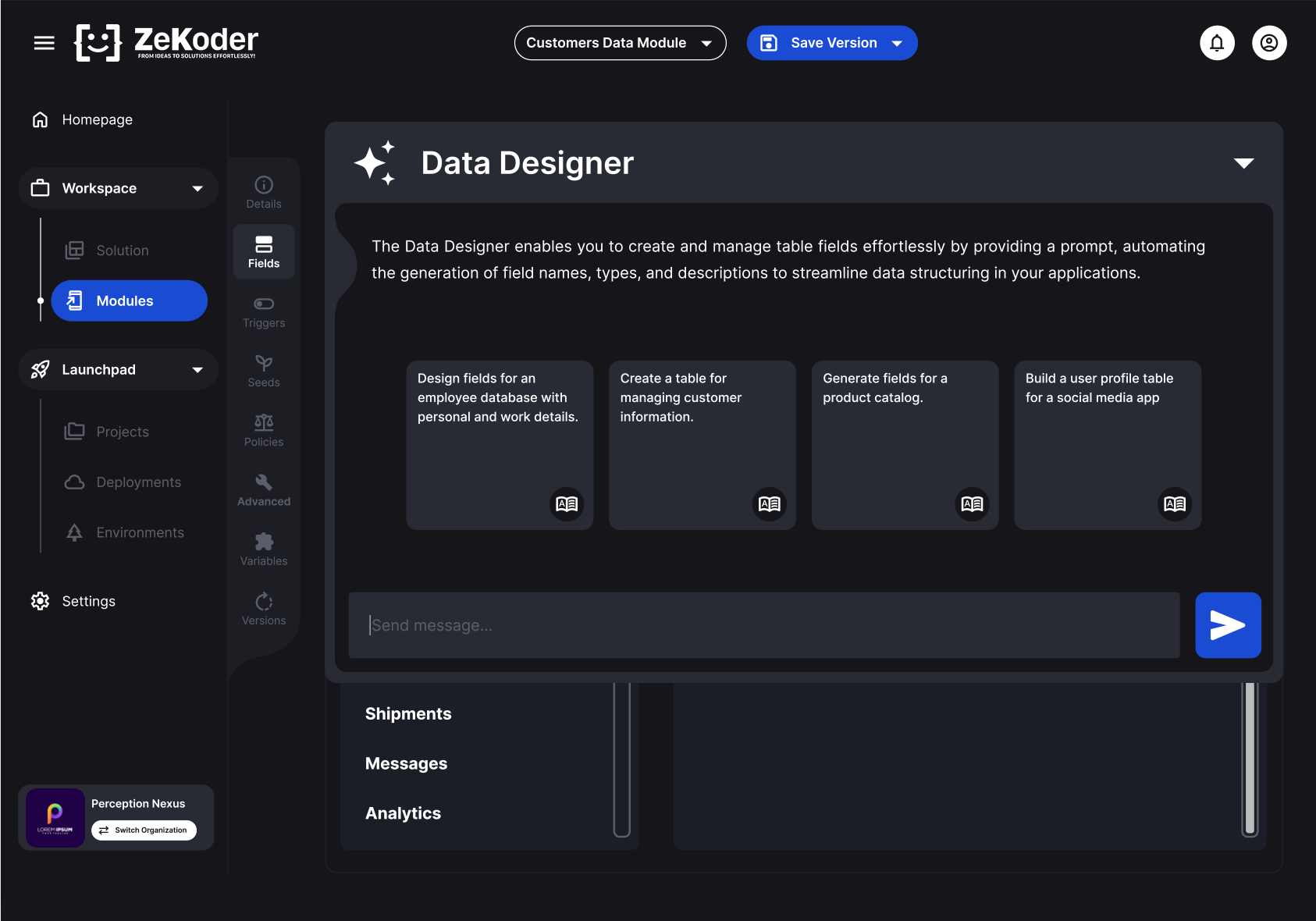Focus the Send message input field
Screen dimensions: 1316x921
(x=764, y=625)
